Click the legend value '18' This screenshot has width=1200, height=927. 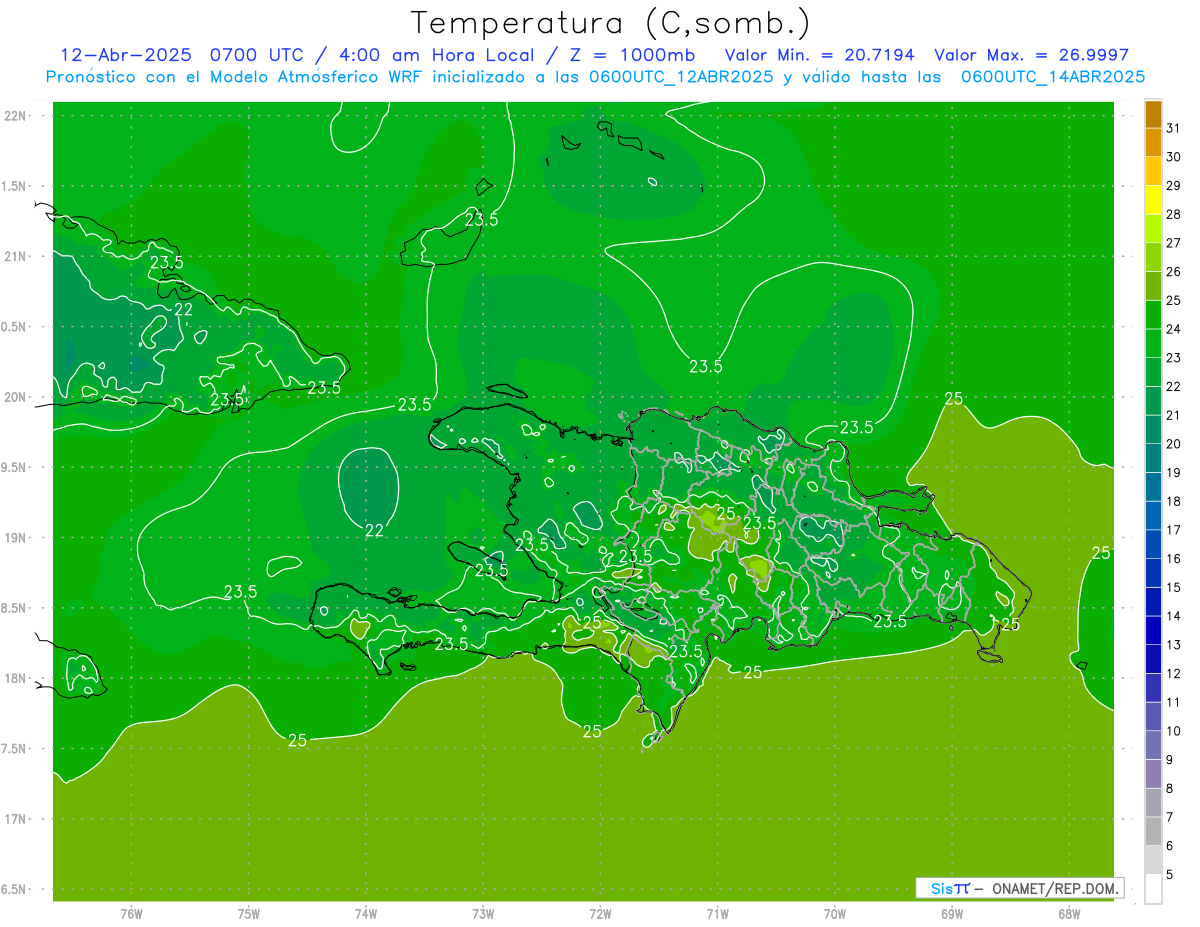(x=1173, y=501)
